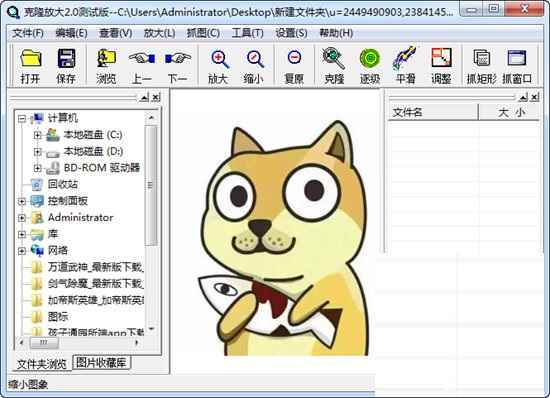Select 回收站 in the folder tree

62,184
